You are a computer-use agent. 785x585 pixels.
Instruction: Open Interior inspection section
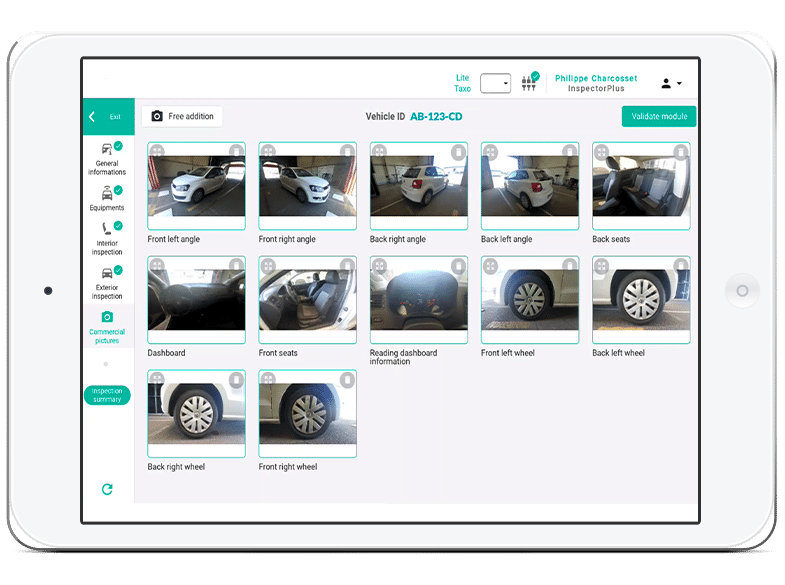pyautogui.click(x=107, y=238)
